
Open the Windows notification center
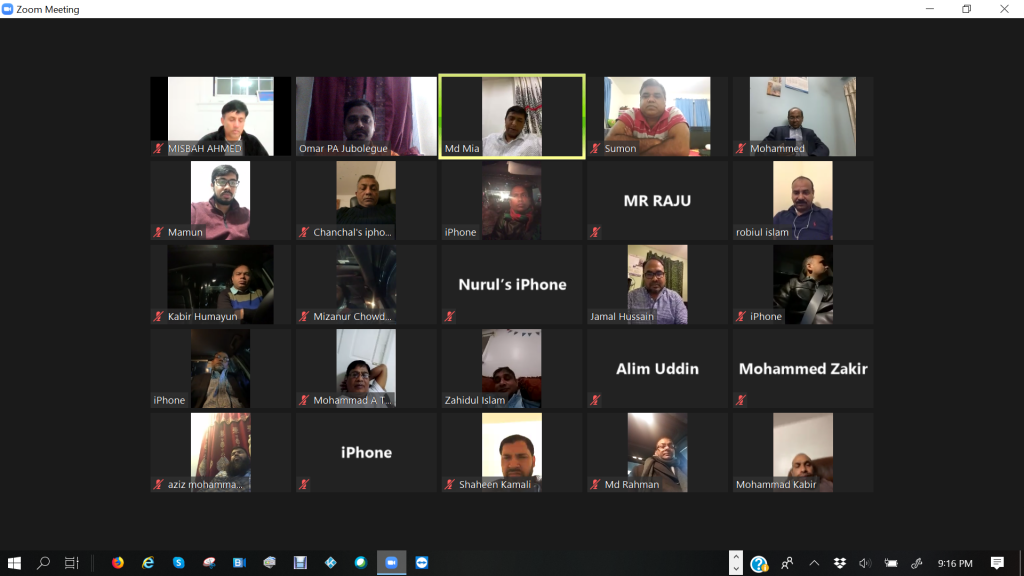(997, 563)
